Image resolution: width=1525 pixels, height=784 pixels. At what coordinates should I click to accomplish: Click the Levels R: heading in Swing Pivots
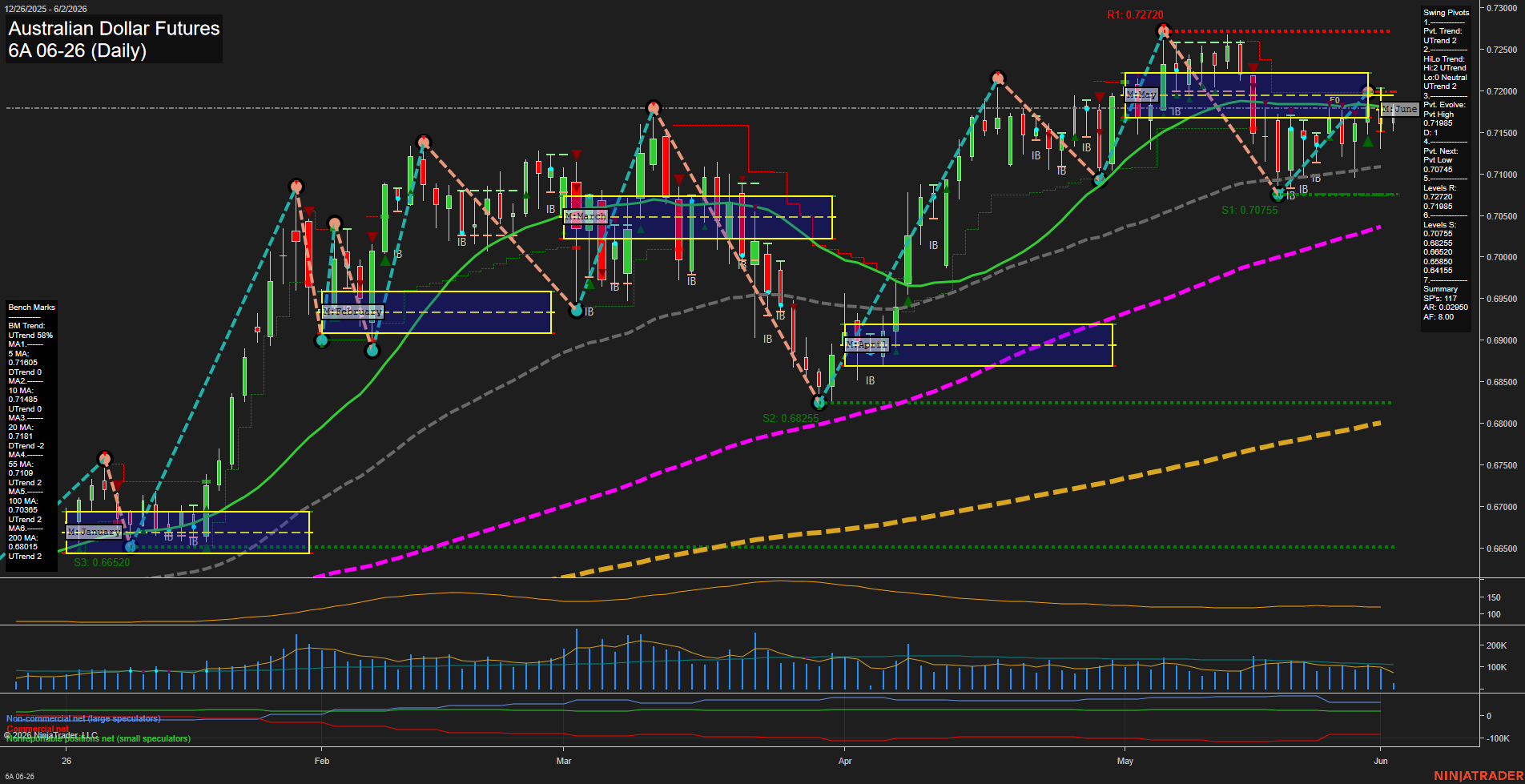1440,188
